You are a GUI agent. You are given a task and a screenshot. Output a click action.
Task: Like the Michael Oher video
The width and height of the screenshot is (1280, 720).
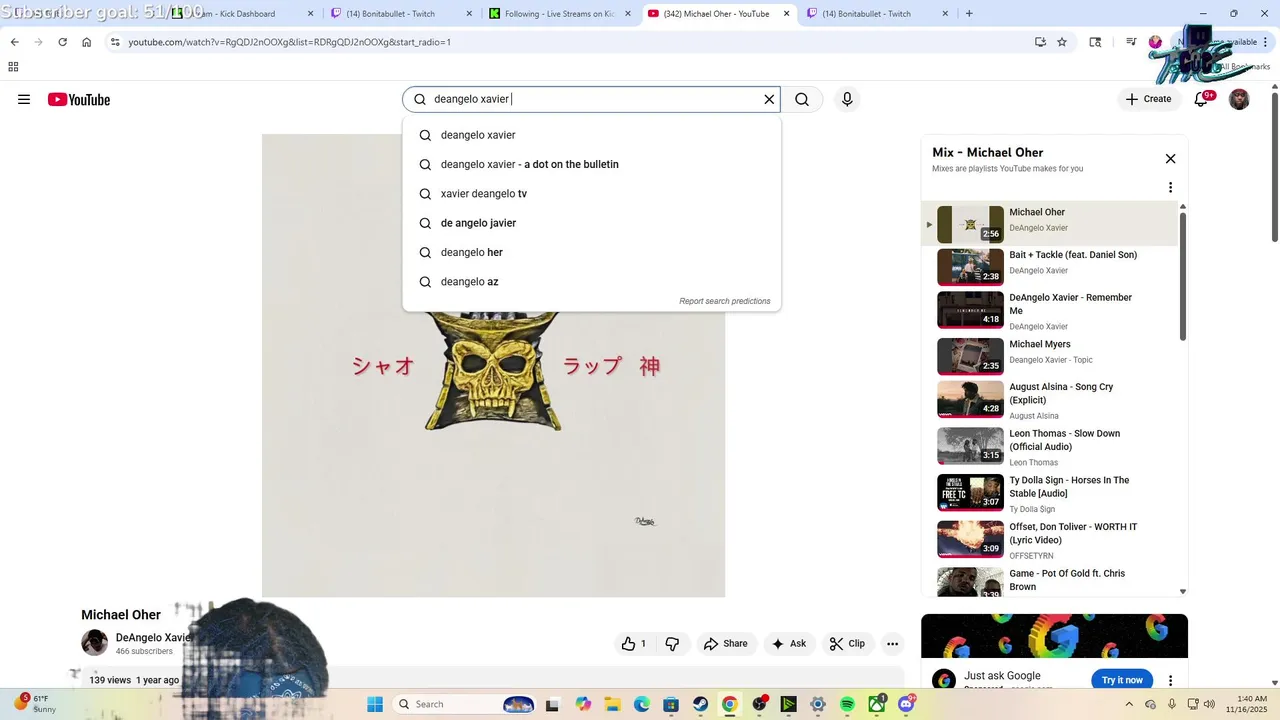pyautogui.click(x=634, y=644)
